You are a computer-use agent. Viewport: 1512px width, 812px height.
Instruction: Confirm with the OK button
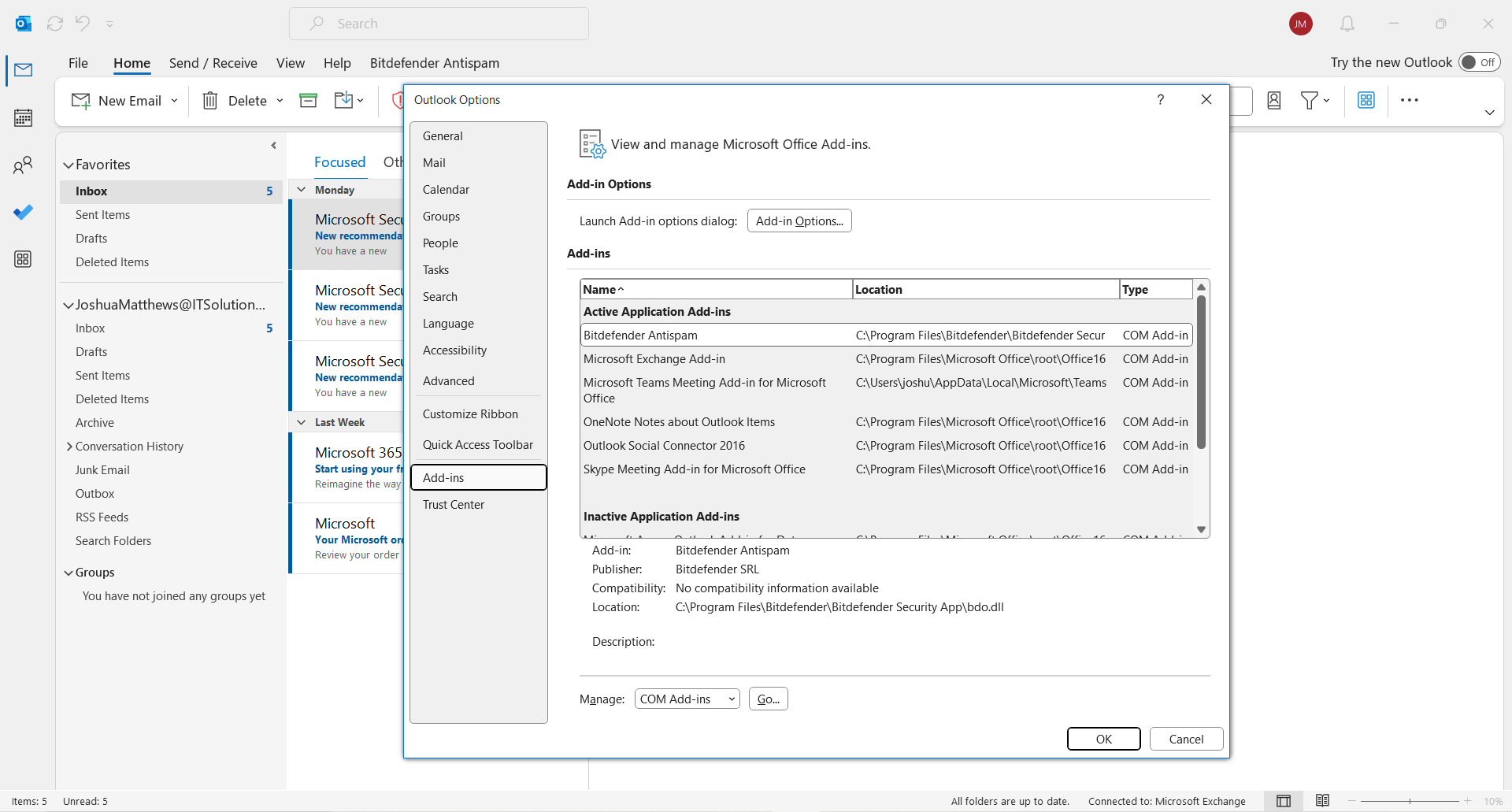pos(1104,739)
